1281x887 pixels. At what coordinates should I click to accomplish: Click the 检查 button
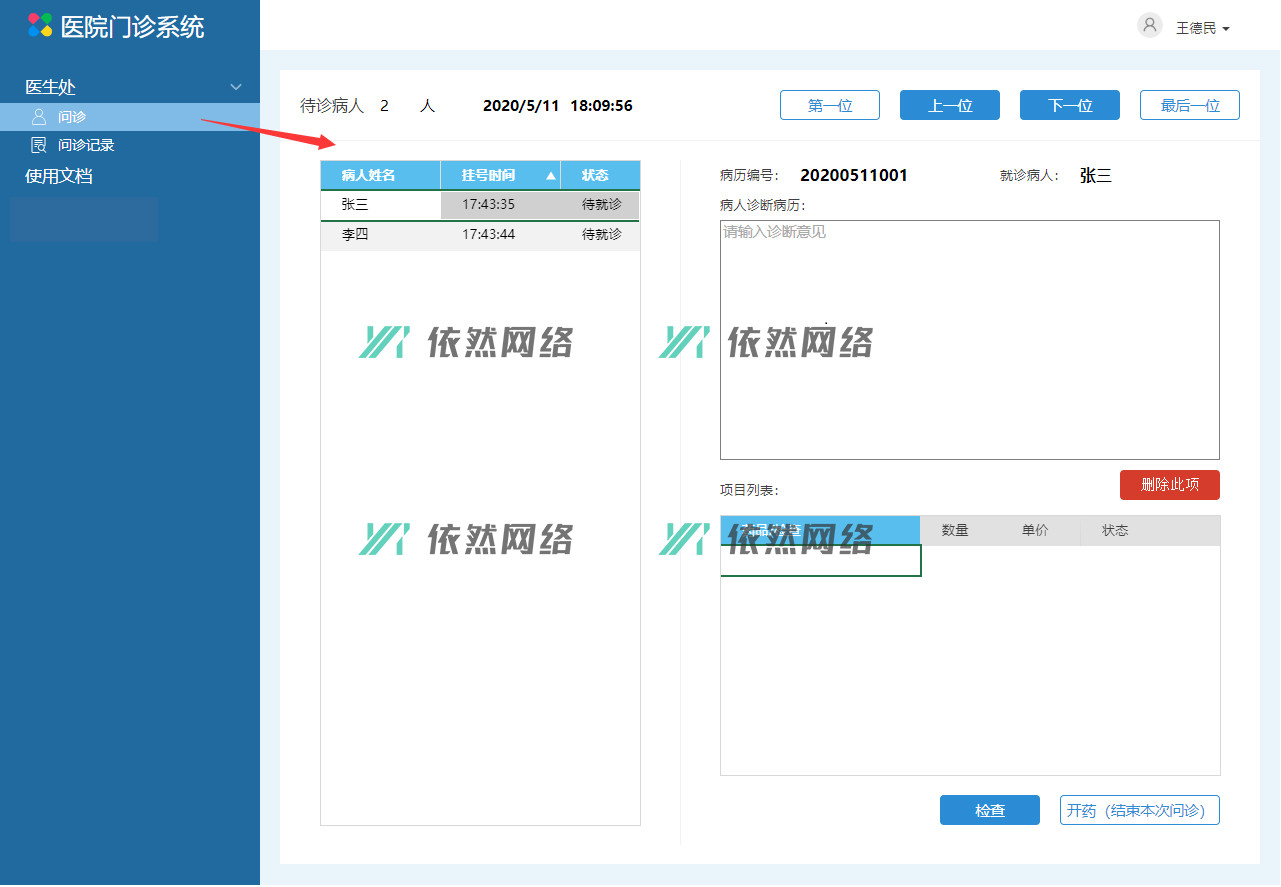989,810
